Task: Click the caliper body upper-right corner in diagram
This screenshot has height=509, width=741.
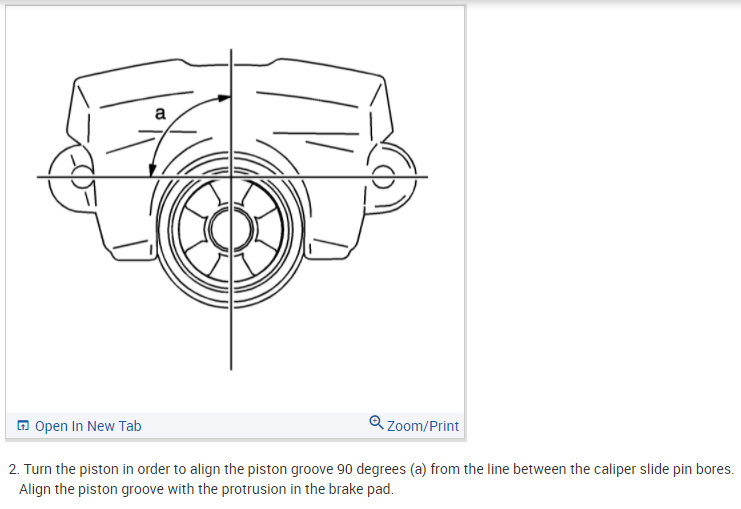Action: 380,79
